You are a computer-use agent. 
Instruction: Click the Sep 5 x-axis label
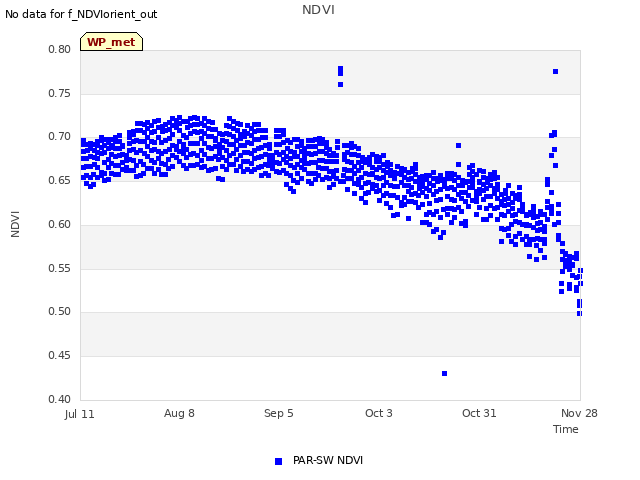tap(279, 413)
